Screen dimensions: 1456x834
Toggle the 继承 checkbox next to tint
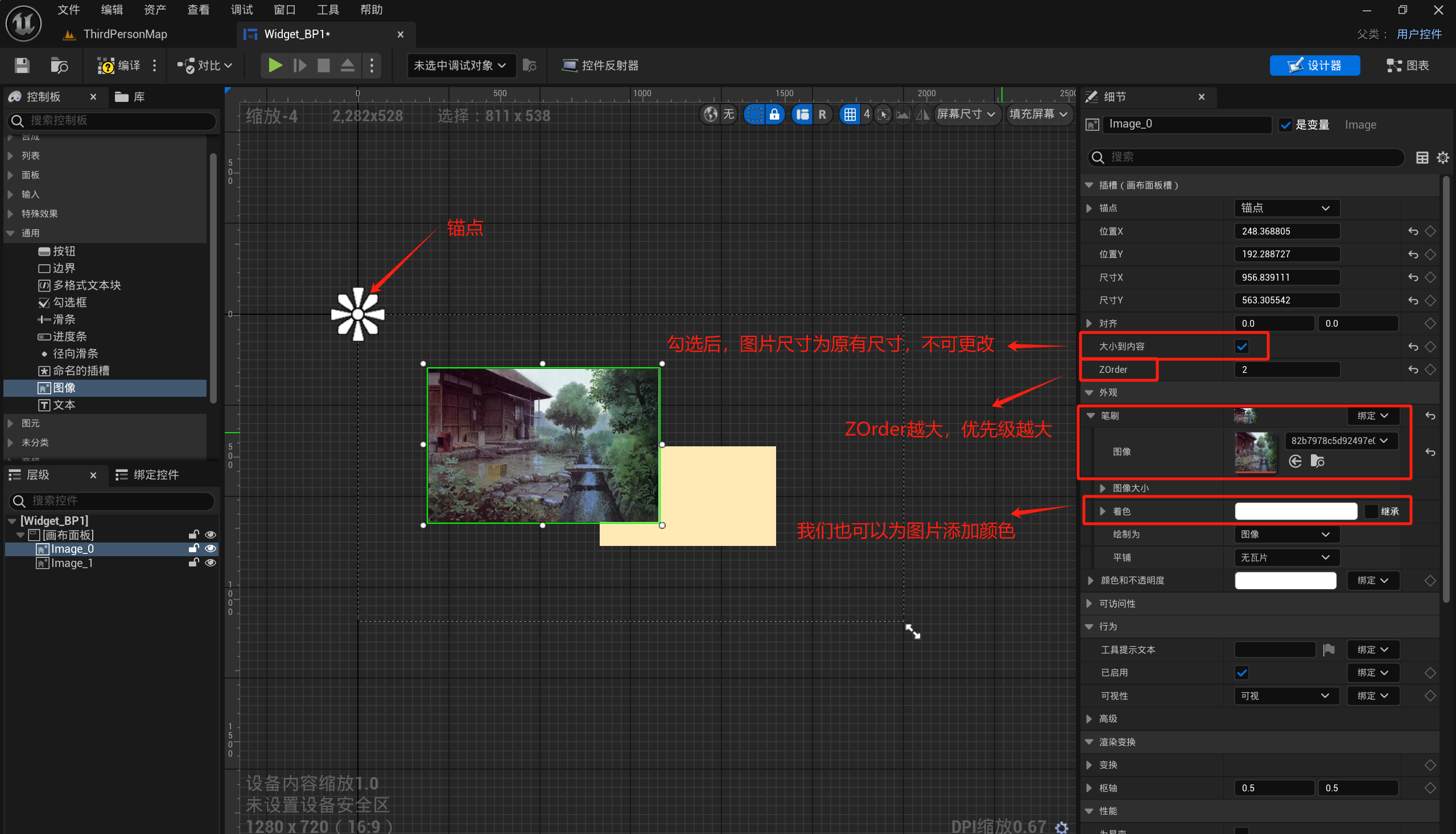(x=1371, y=511)
